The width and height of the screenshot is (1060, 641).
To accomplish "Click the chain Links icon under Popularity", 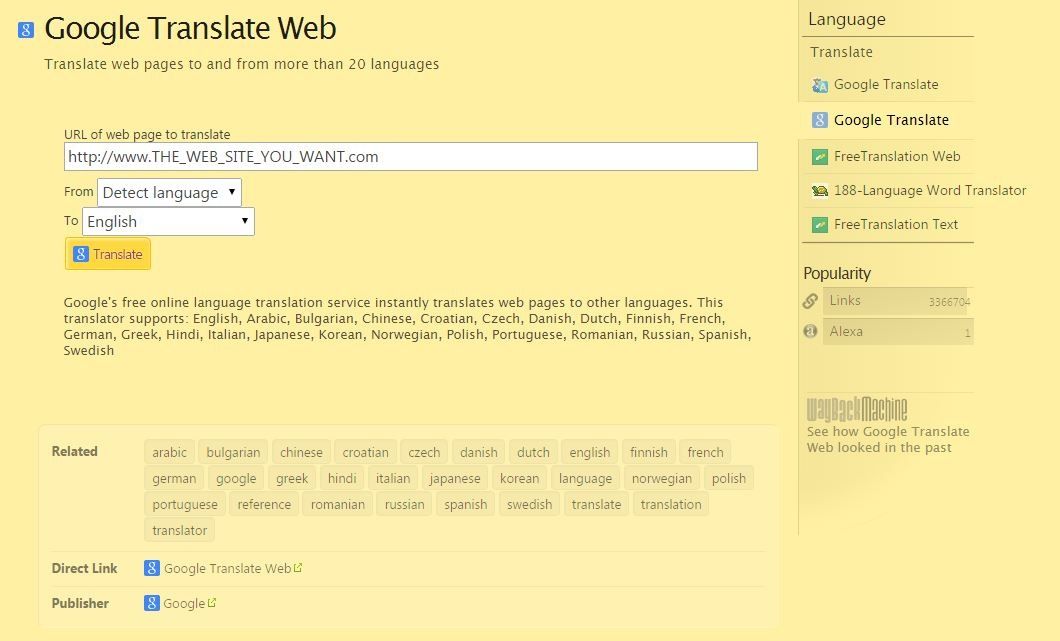I will point(810,301).
